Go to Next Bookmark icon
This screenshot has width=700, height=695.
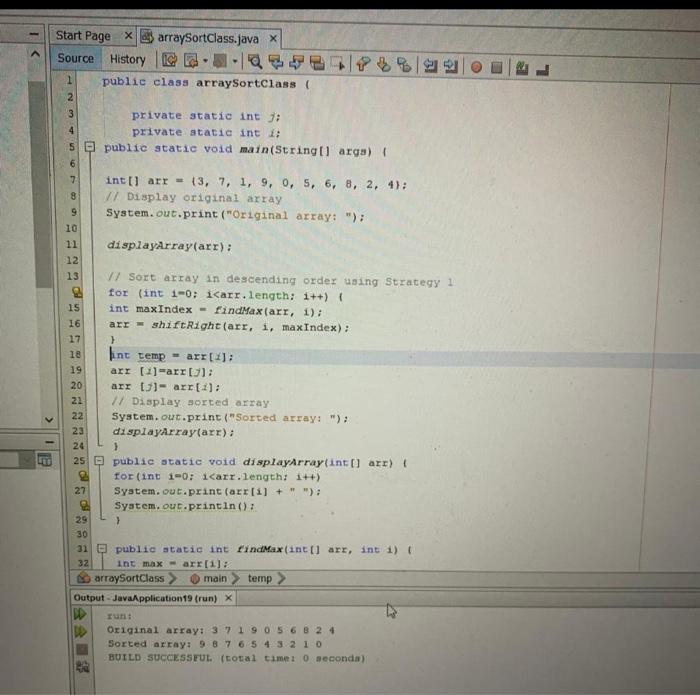pos(383,65)
